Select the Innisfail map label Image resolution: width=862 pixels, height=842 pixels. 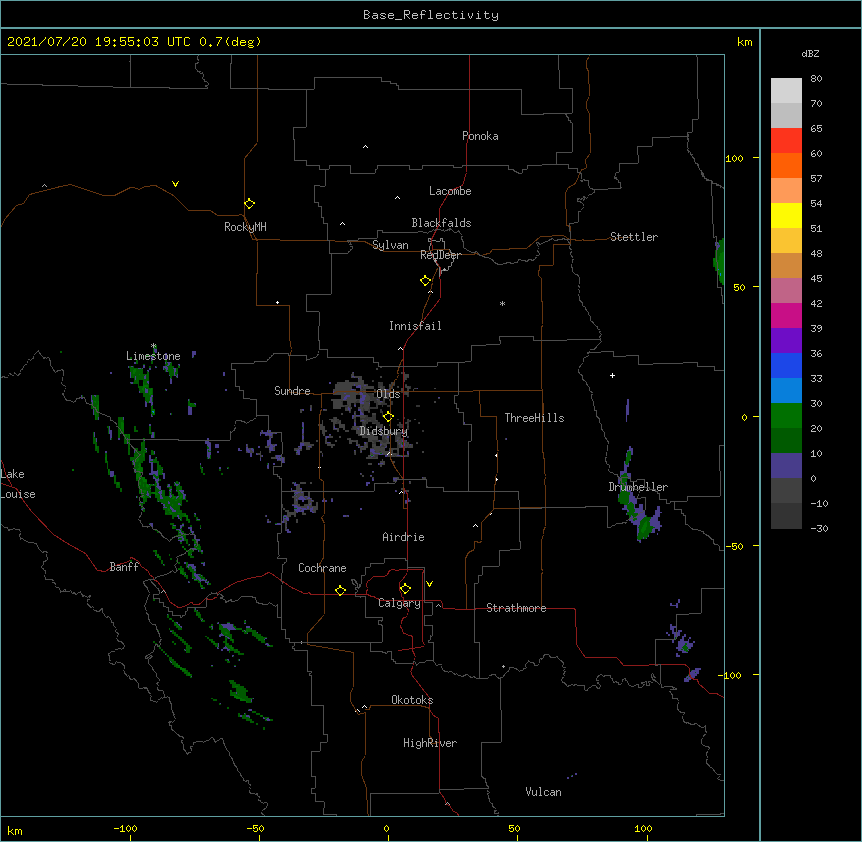pyautogui.click(x=415, y=326)
